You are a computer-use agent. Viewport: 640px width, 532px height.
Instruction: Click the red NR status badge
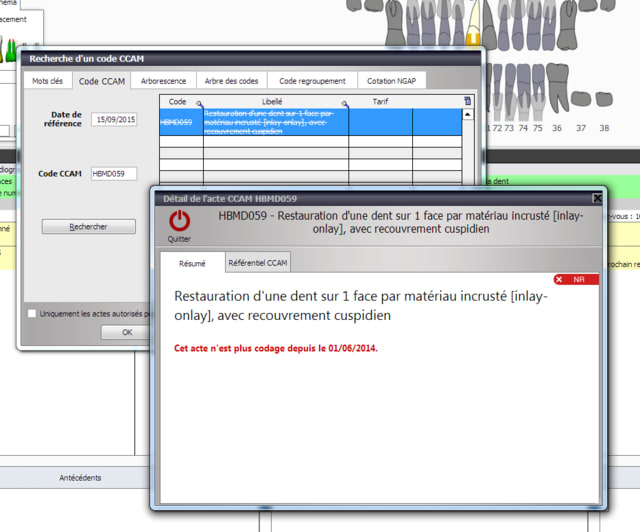point(576,280)
